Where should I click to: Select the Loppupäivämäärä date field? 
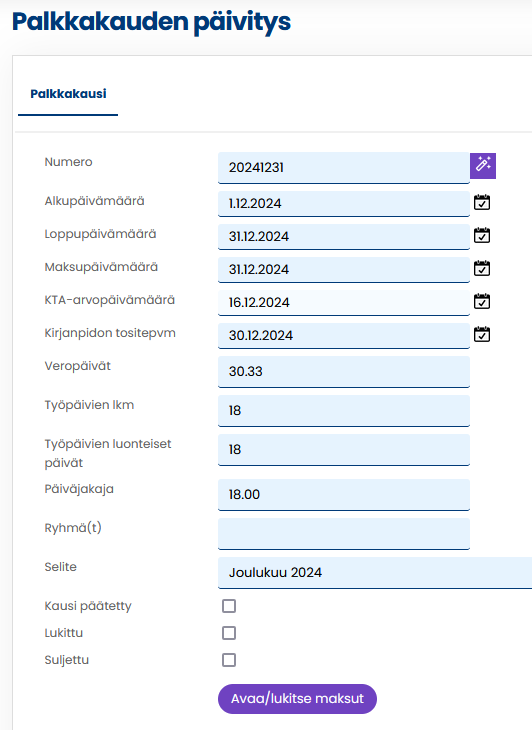tap(343, 237)
